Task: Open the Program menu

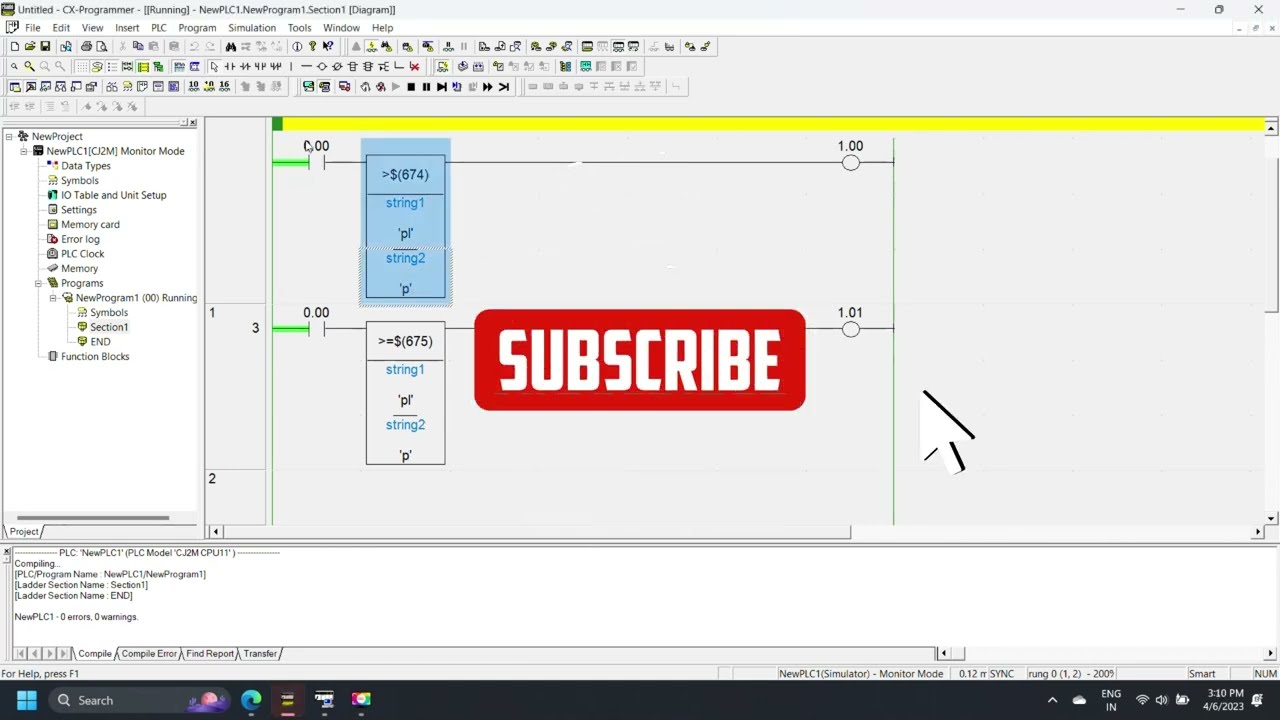Action: click(197, 27)
